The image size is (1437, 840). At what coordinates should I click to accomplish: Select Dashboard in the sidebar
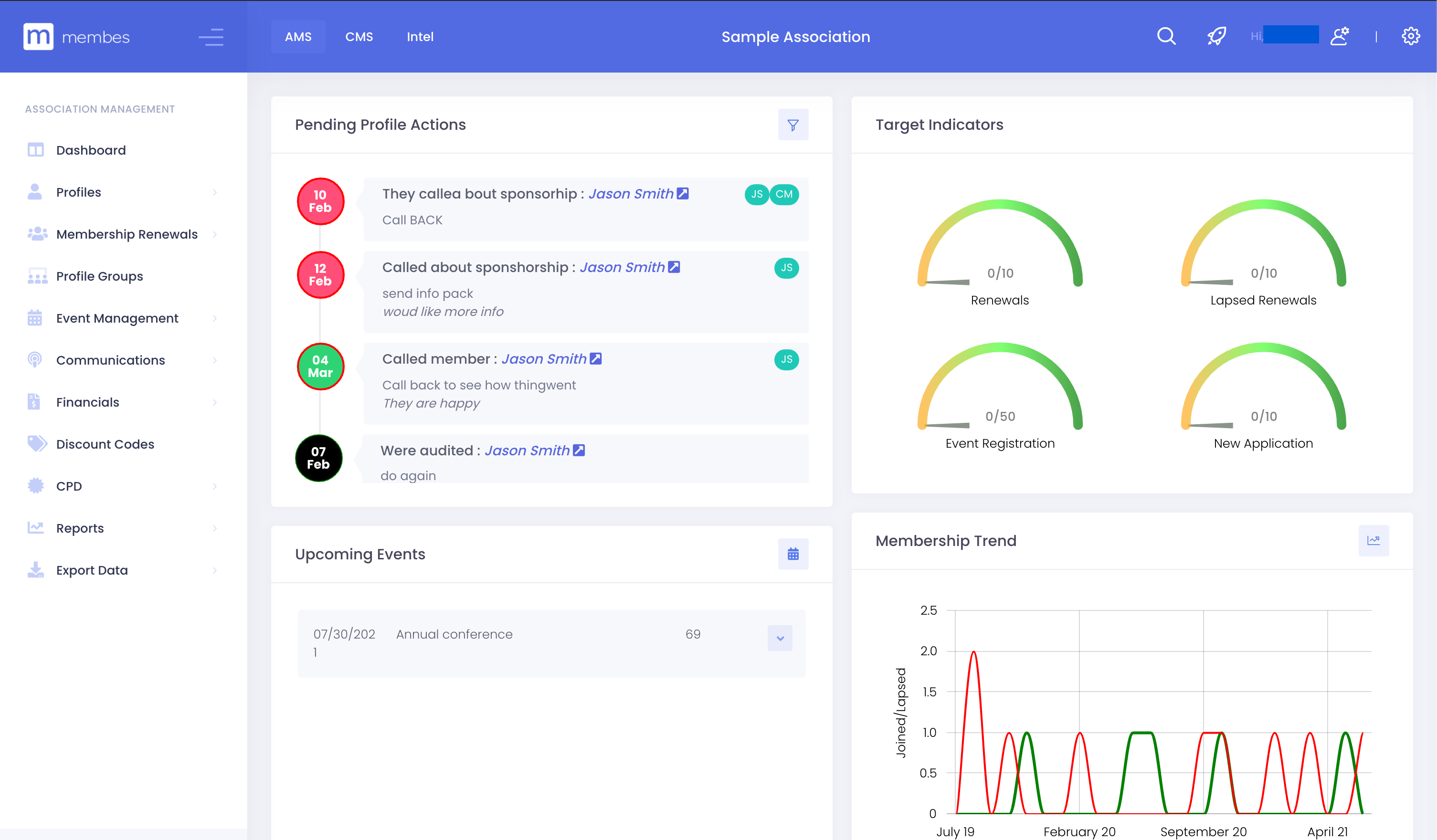91,149
